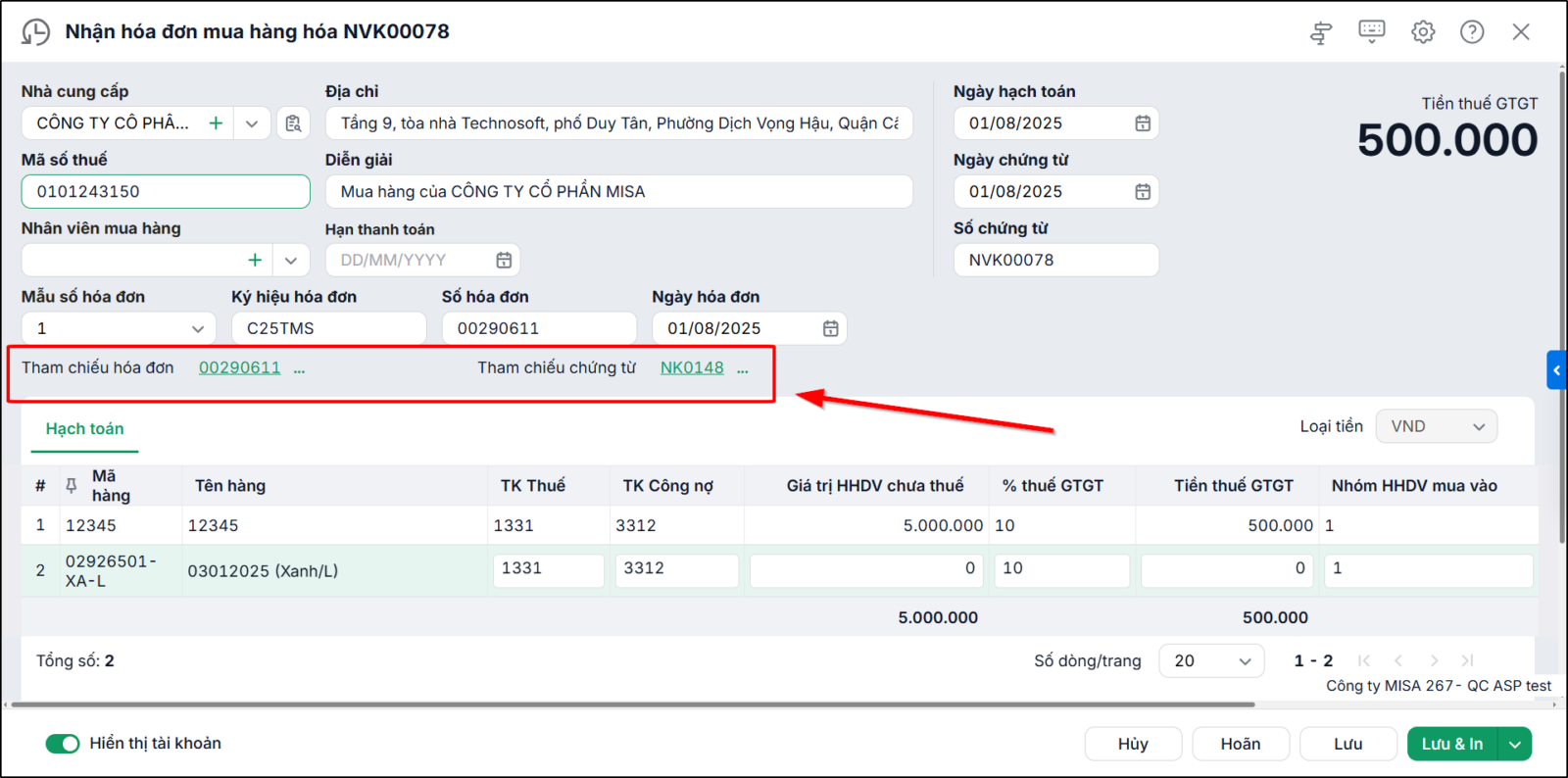Open keyboard shortcuts icon in header

tap(1372, 31)
